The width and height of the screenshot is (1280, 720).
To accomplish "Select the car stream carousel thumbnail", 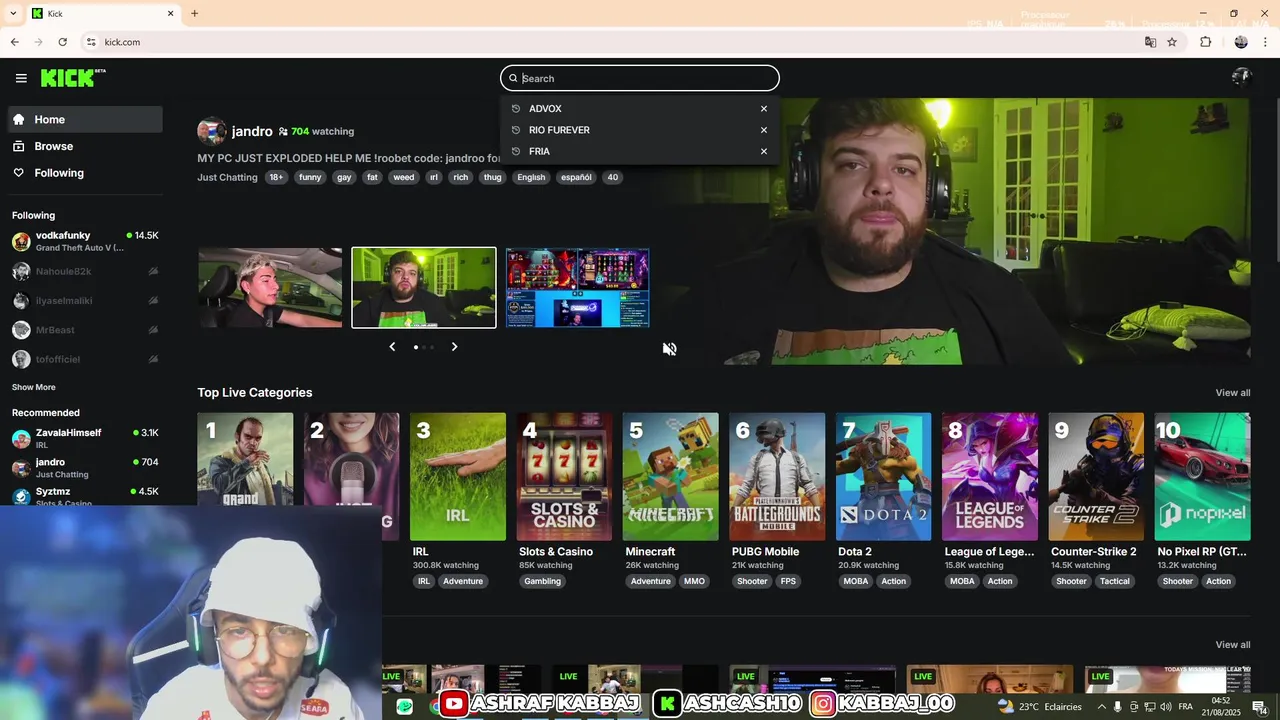I will (270, 288).
